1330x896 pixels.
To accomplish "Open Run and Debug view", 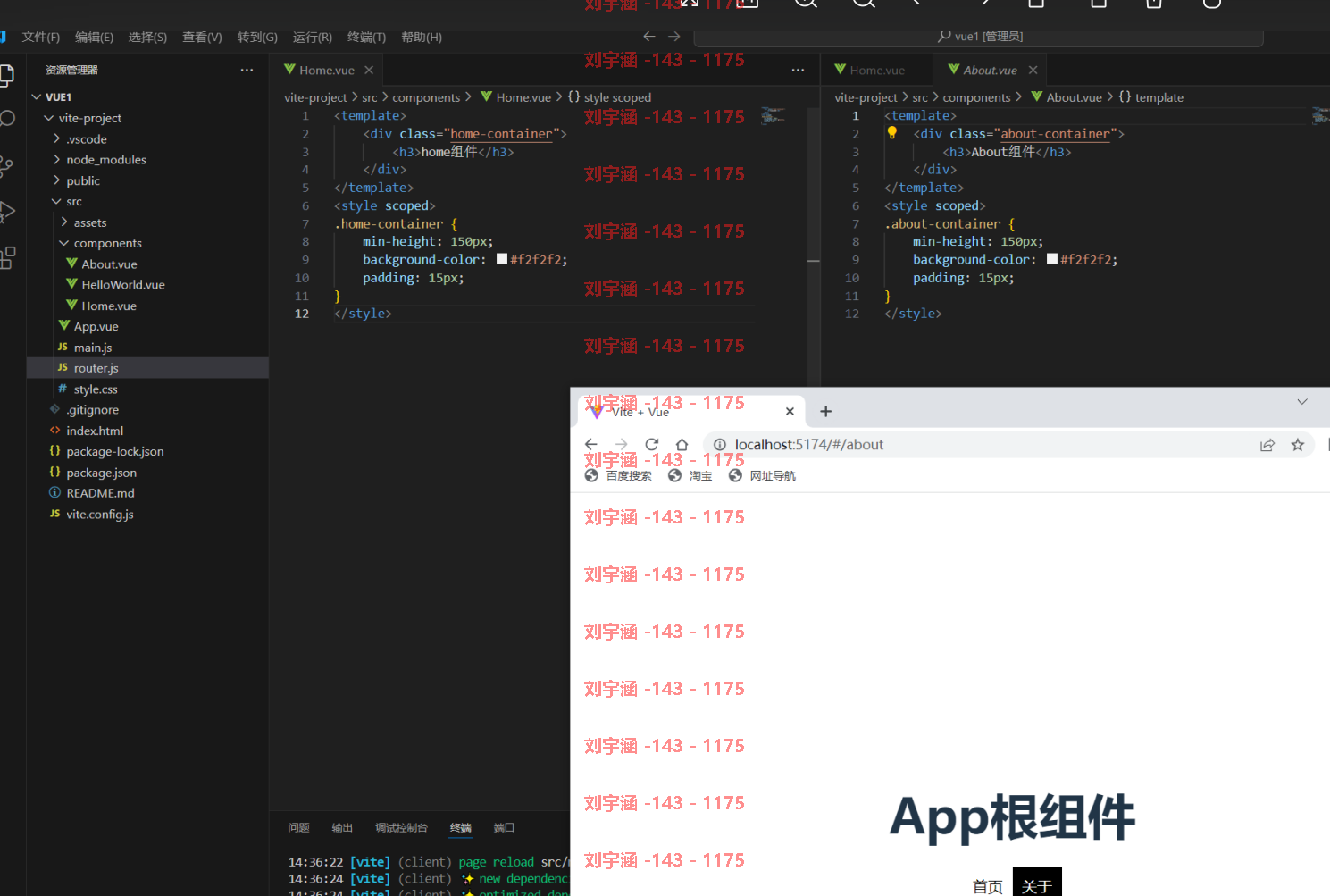I will click(7, 212).
